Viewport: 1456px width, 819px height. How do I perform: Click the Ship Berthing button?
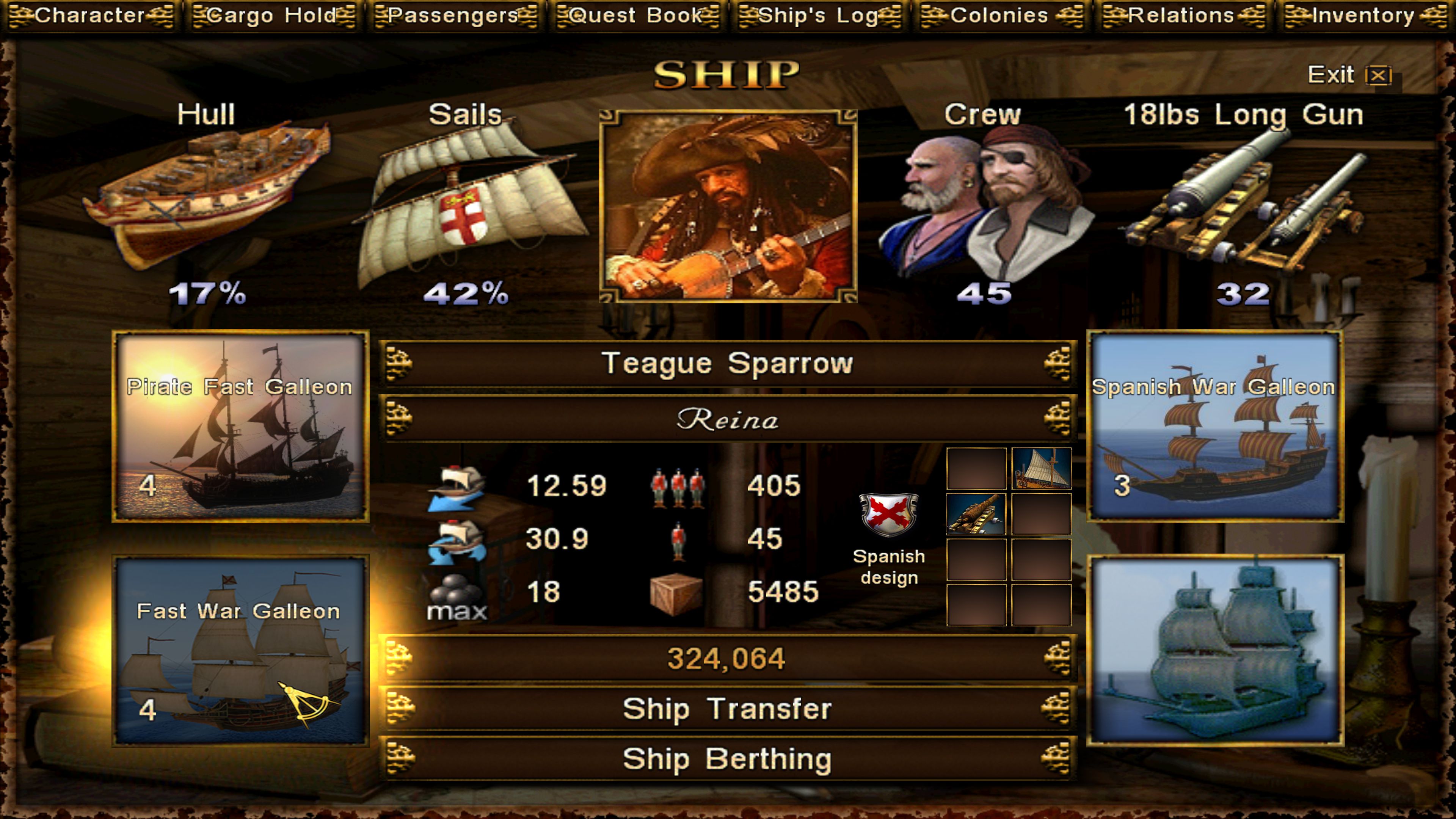(x=728, y=758)
